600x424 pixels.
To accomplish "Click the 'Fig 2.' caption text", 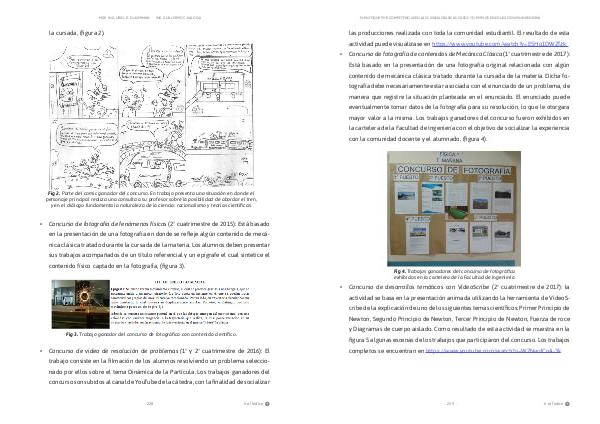I will (151, 199).
